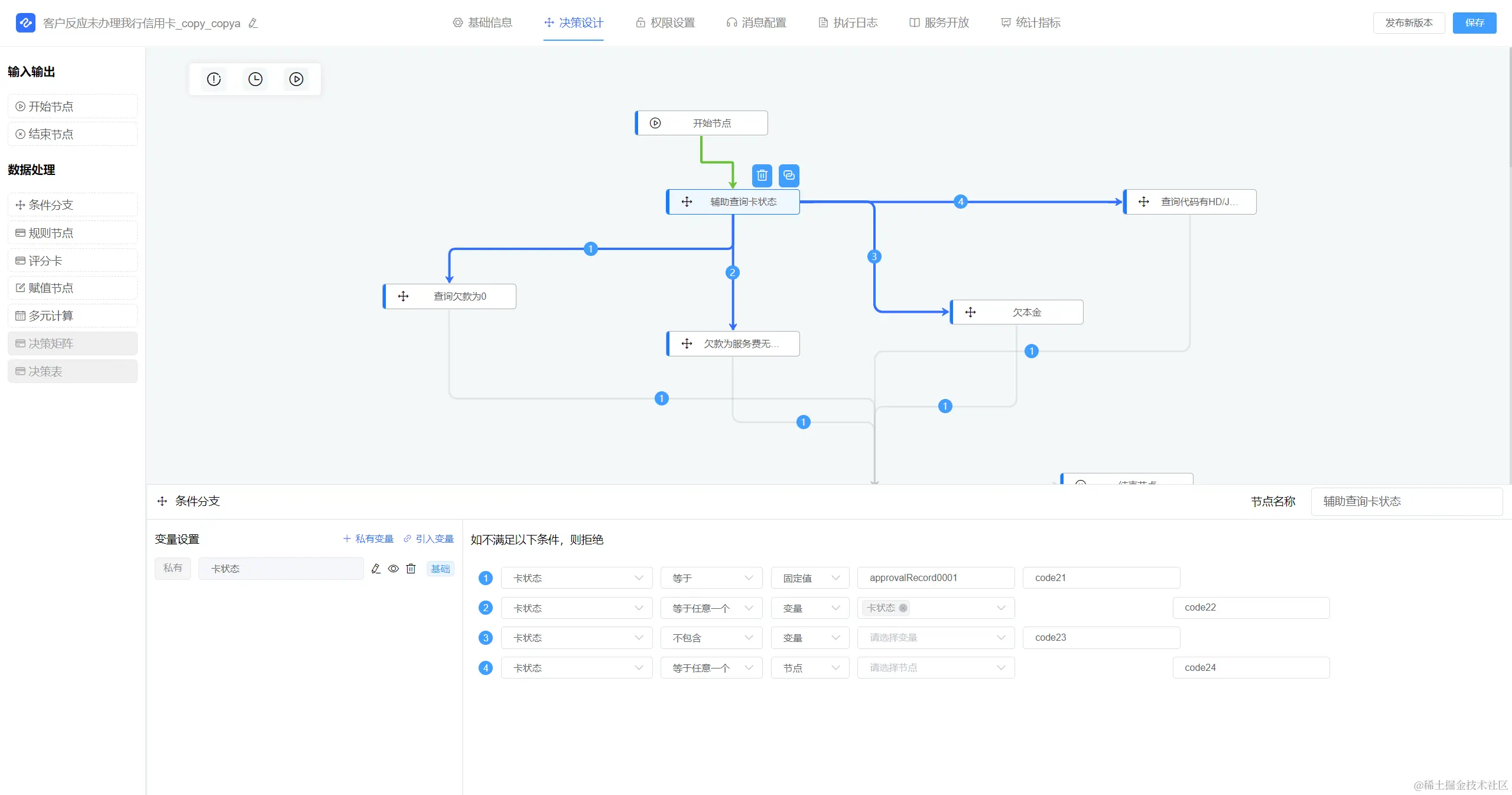This screenshot has height=795, width=1512.
Task: Click the copy node icon above 辅助查询卡状态
Action: coord(789,176)
